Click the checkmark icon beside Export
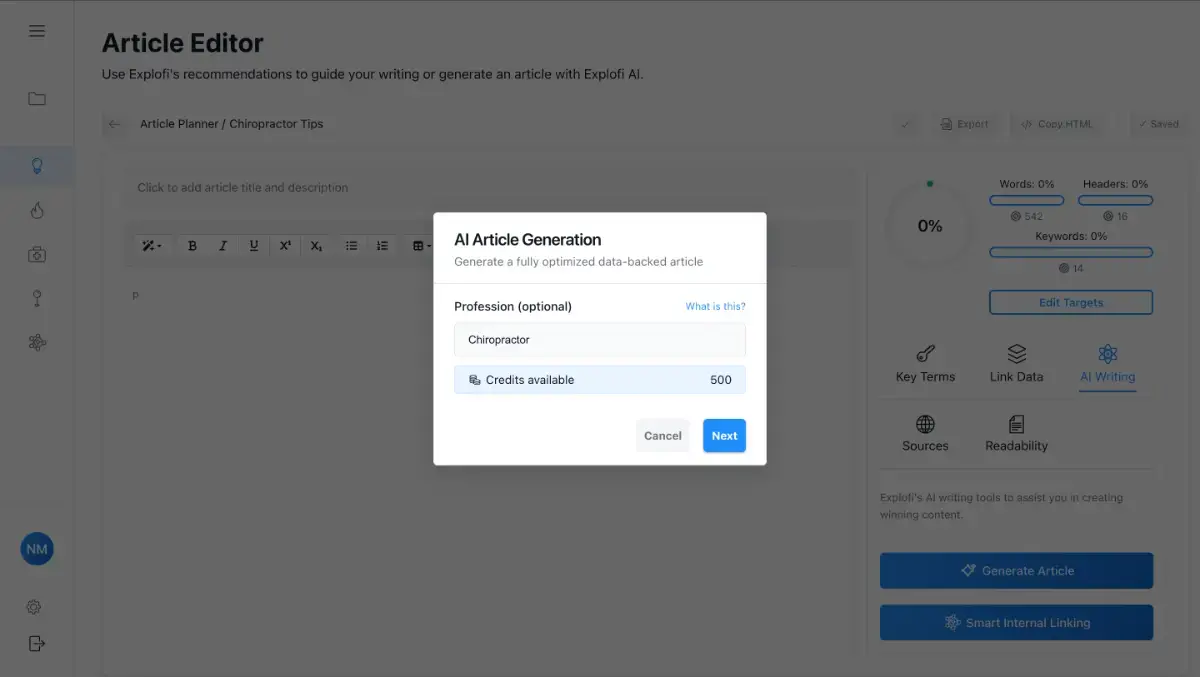 [x=906, y=124]
